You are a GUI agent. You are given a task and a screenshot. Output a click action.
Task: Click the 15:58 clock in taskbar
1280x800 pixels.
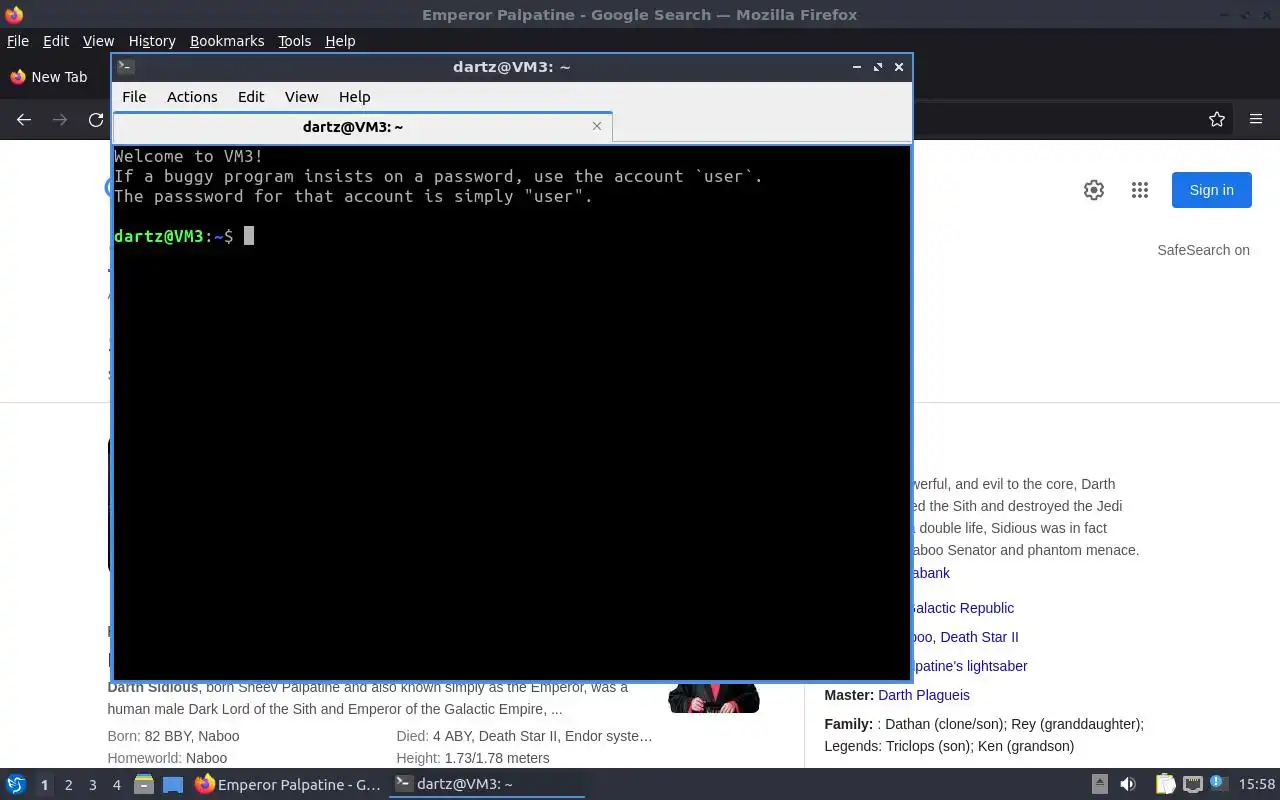point(1257,785)
